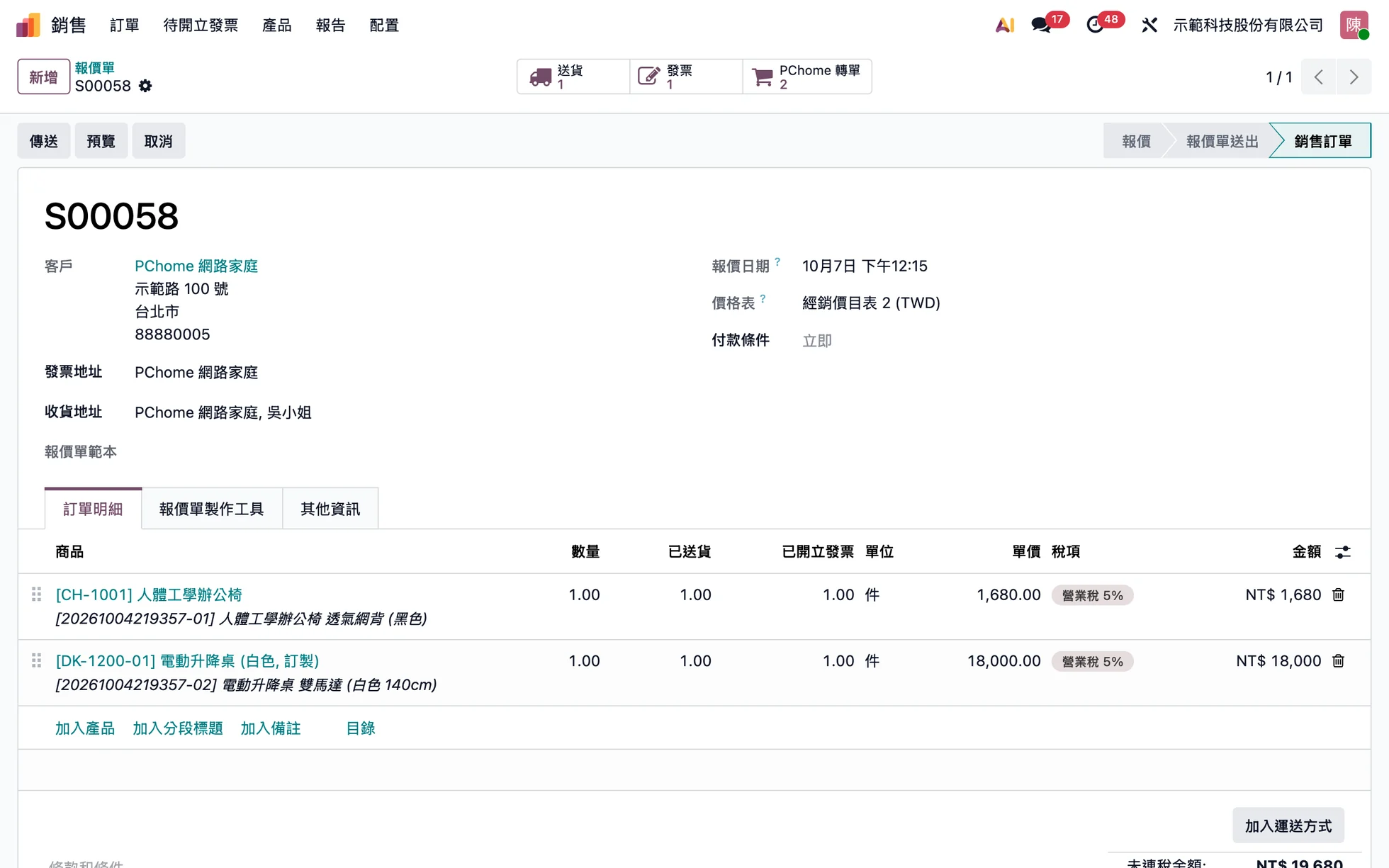Click the 價格表 field value
1389x868 pixels.
coord(871,303)
